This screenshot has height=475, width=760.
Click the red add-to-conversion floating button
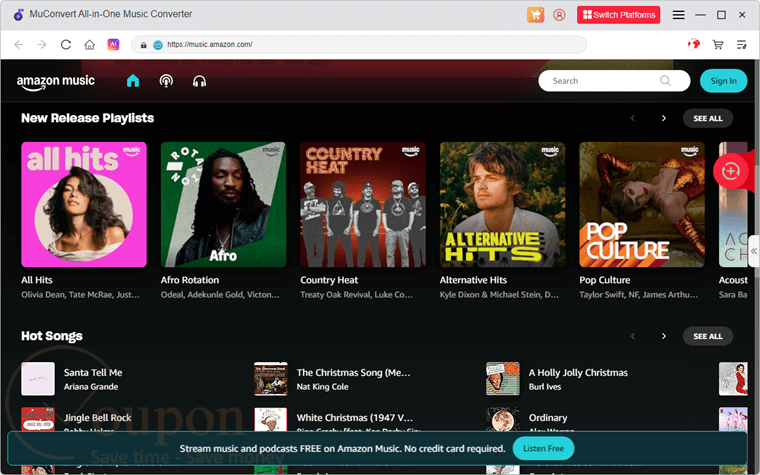(730, 171)
